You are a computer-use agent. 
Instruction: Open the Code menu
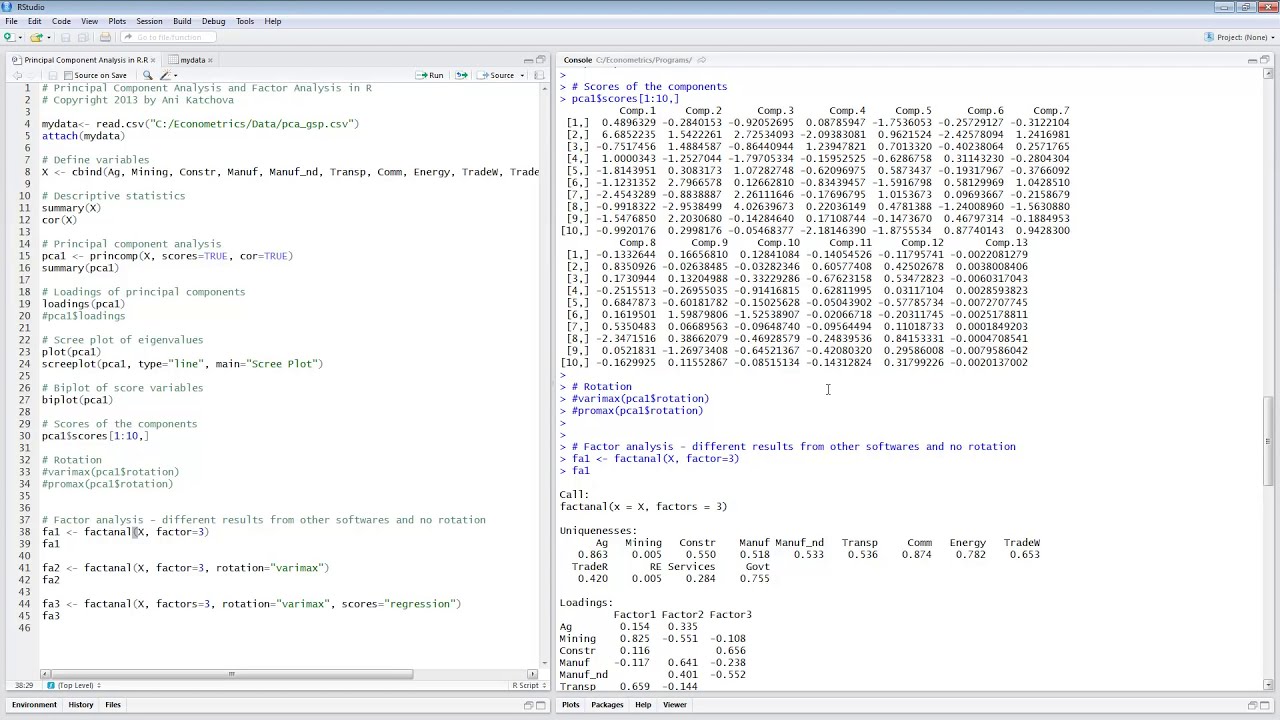coord(61,21)
